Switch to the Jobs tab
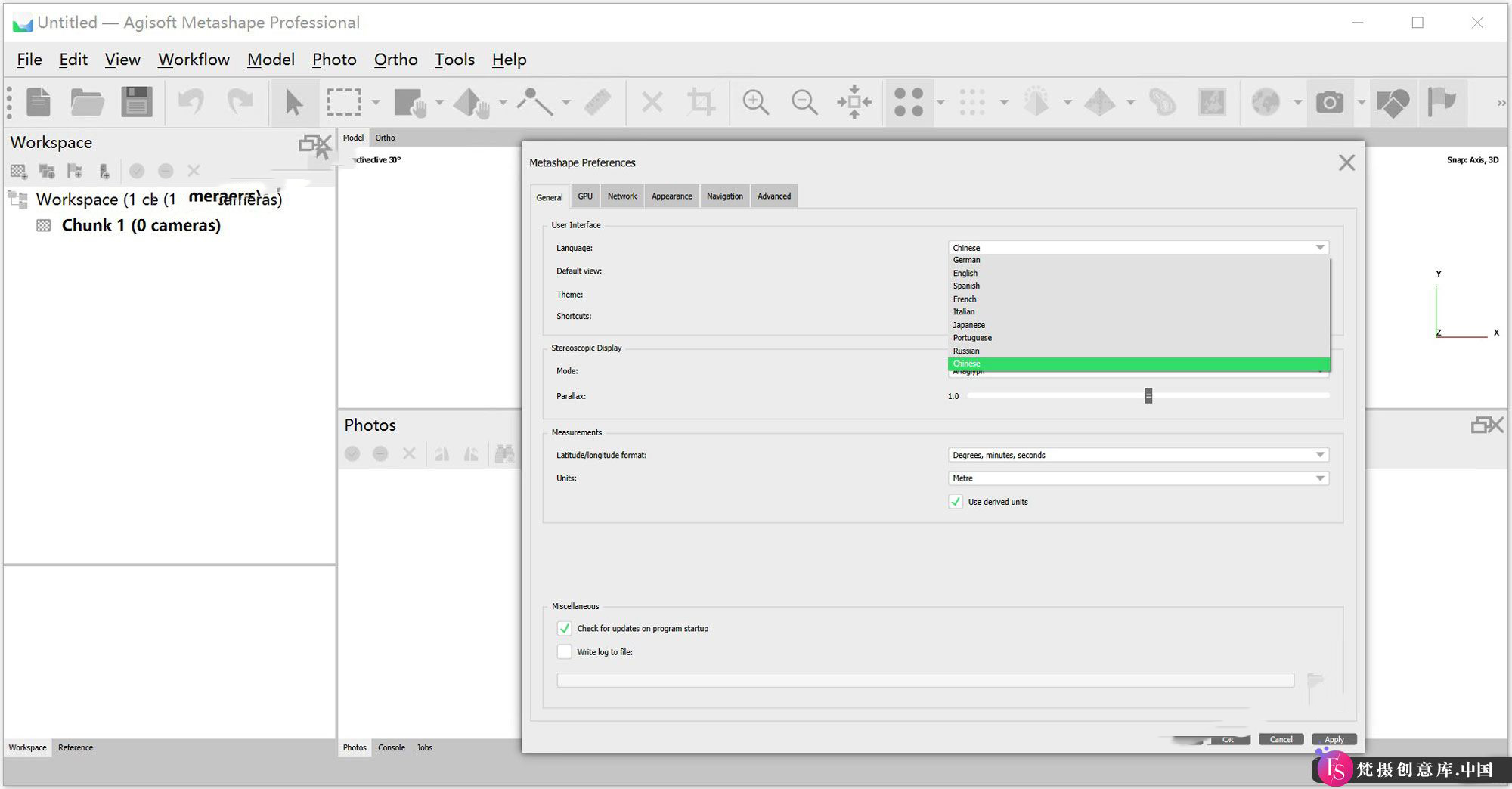Image resolution: width=1512 pixels, height=789 pixels. pos(425,747)
